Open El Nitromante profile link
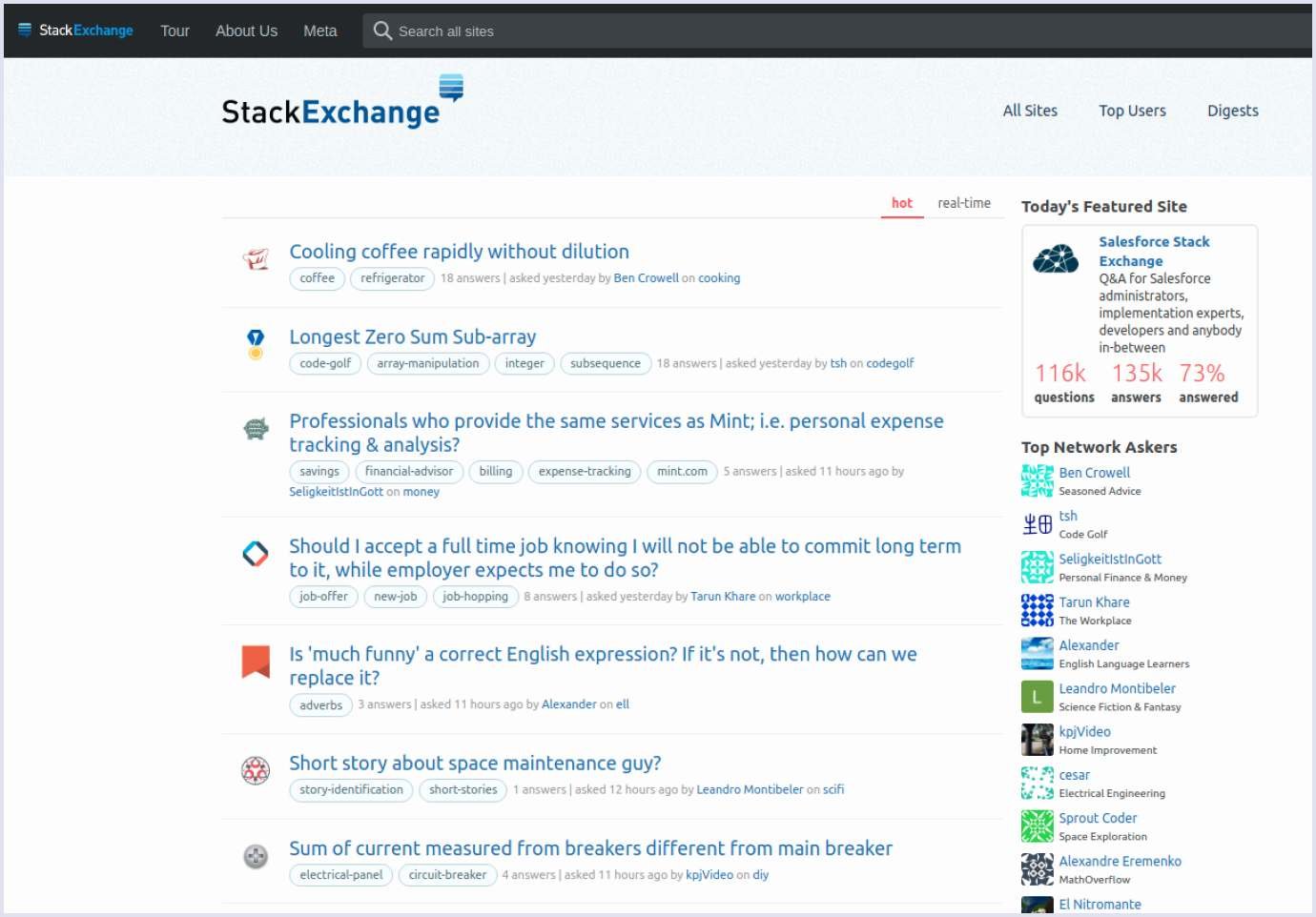Screen dimensions: 1316x917 1100,905
